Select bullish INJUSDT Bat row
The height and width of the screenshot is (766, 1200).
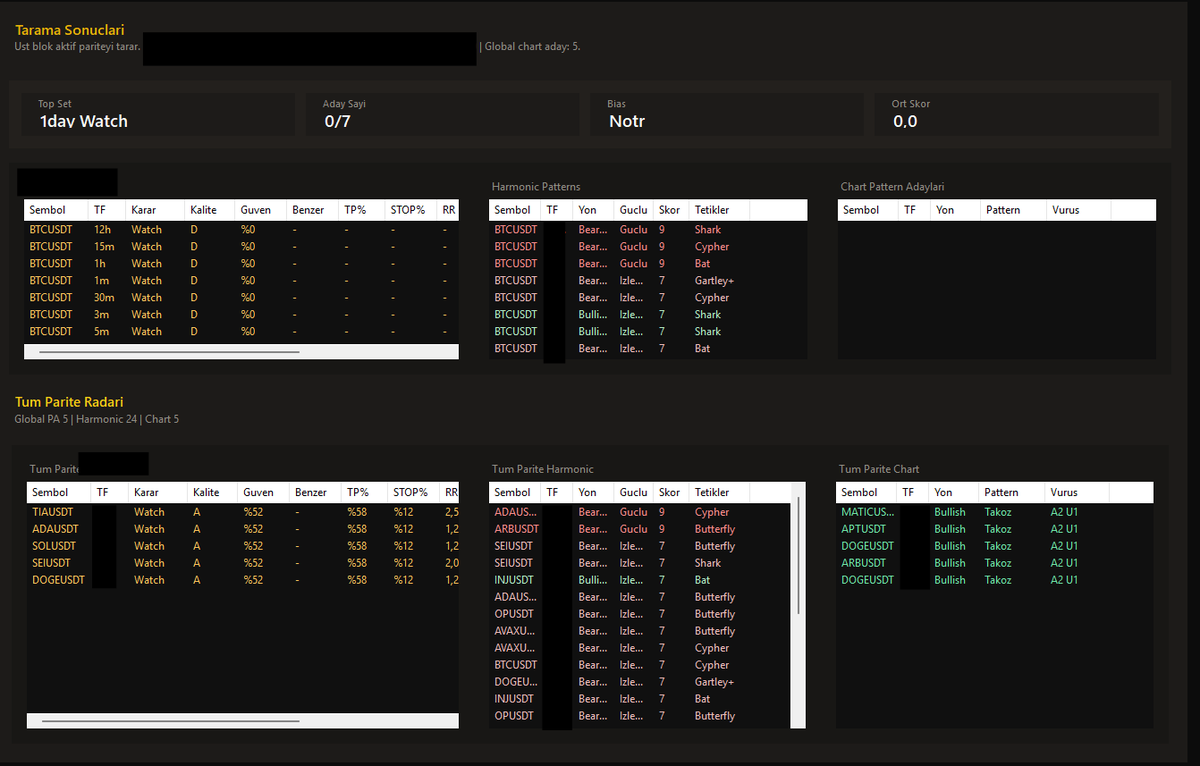[x=640, y=579]
